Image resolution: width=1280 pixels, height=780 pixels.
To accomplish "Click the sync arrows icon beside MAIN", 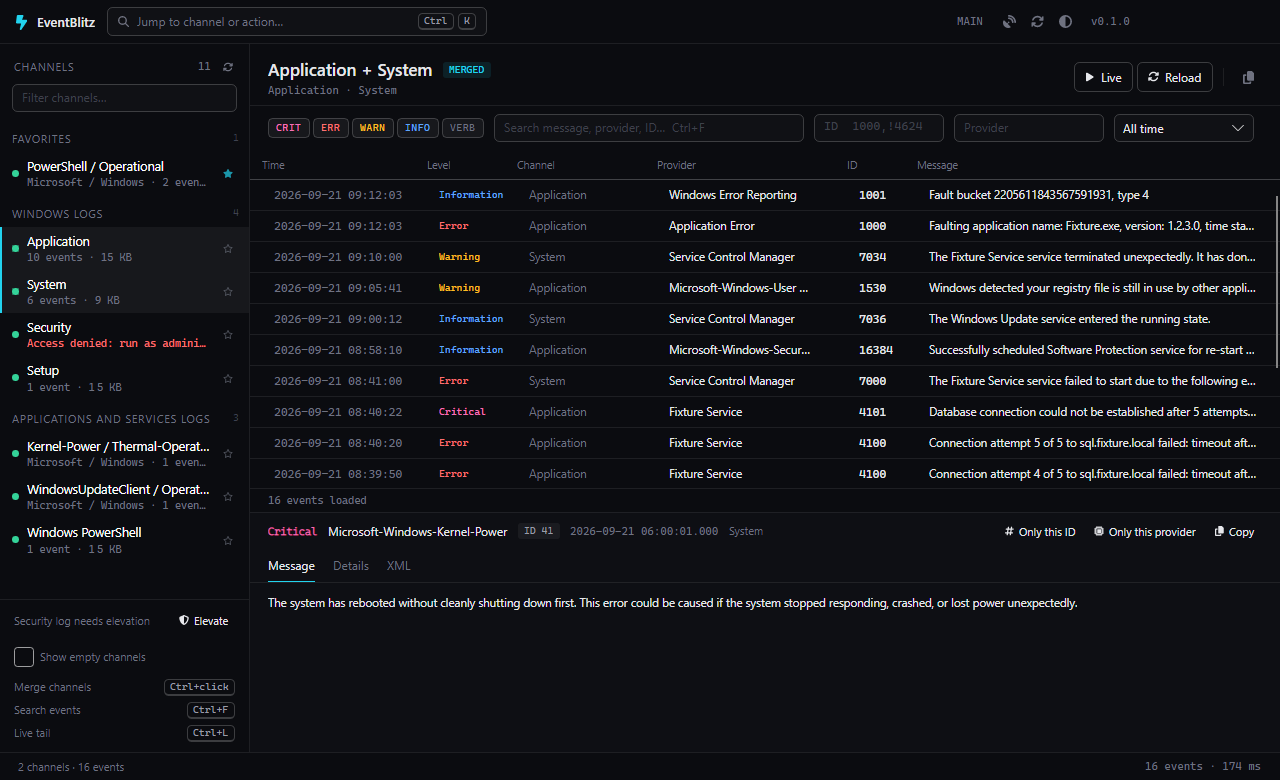I will (1038, 21).
